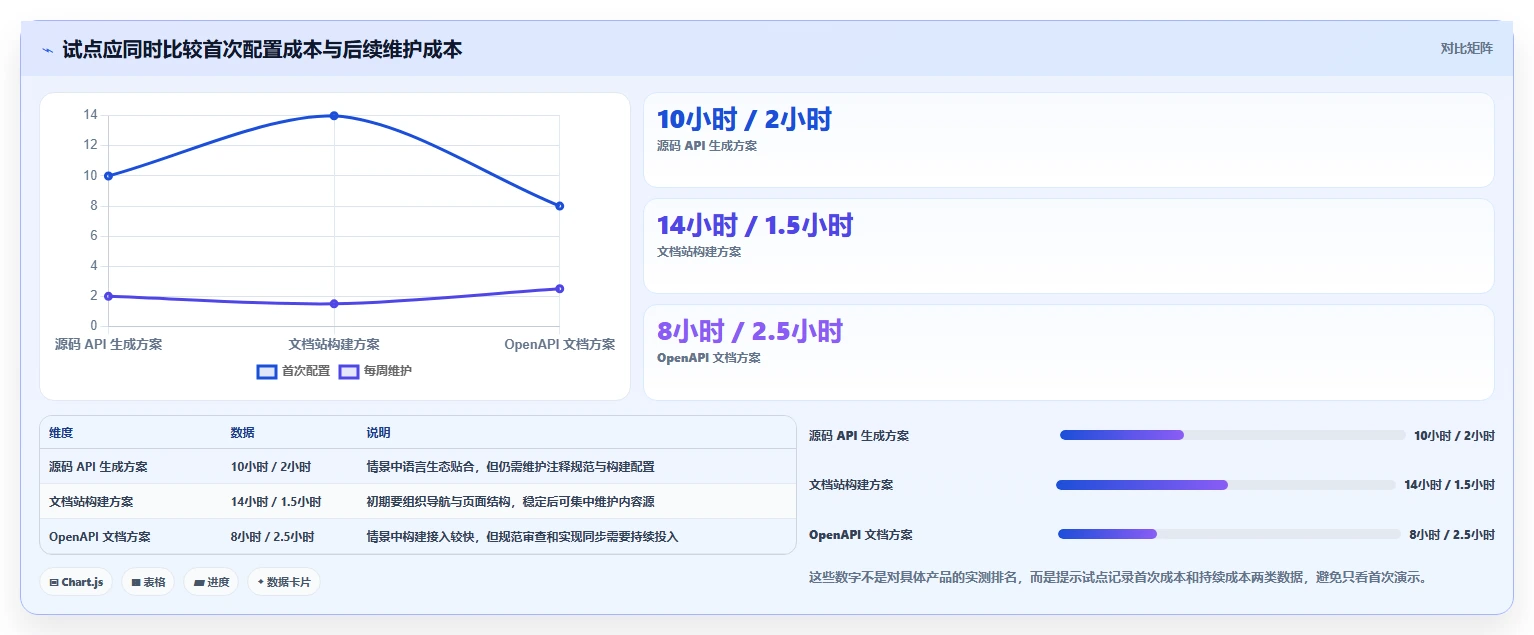The image size is (1534, 635).
Task: Open the 10小时 / 2小时 data card
Action: pos(1068,140)
